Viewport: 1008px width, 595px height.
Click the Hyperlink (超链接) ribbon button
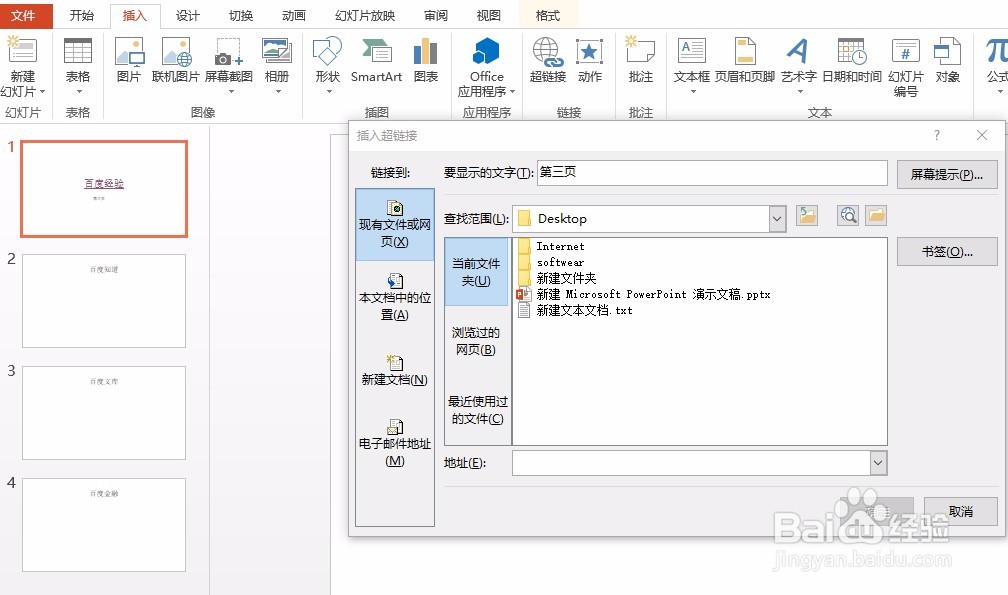pos(548,61)
